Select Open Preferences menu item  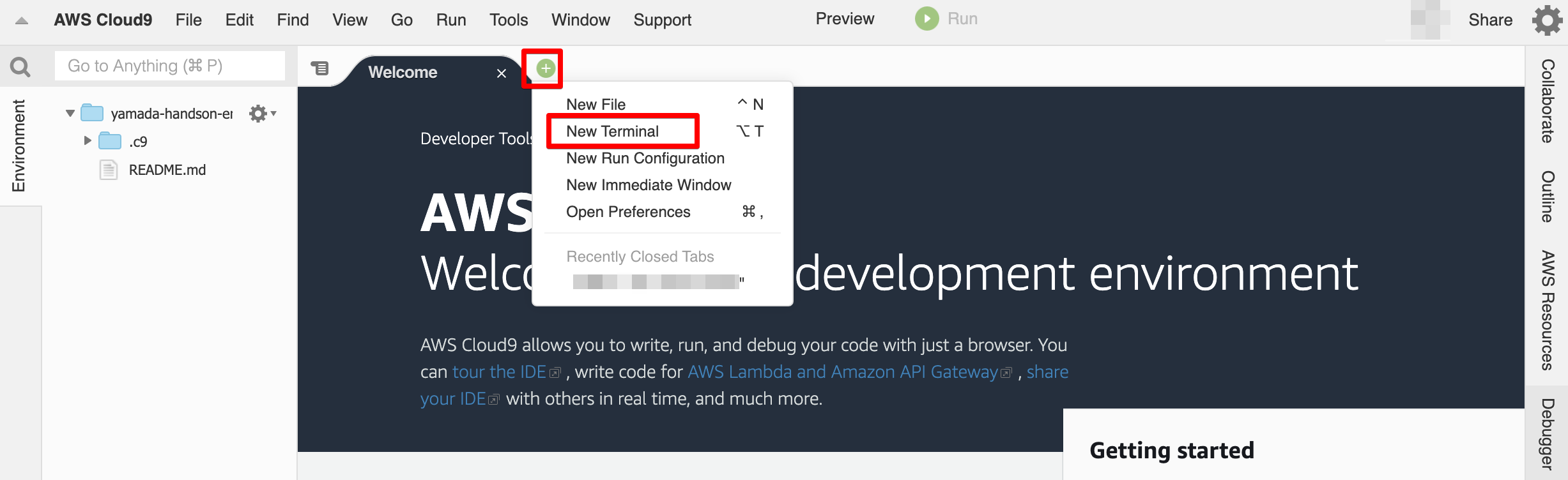tap(663, 211)
